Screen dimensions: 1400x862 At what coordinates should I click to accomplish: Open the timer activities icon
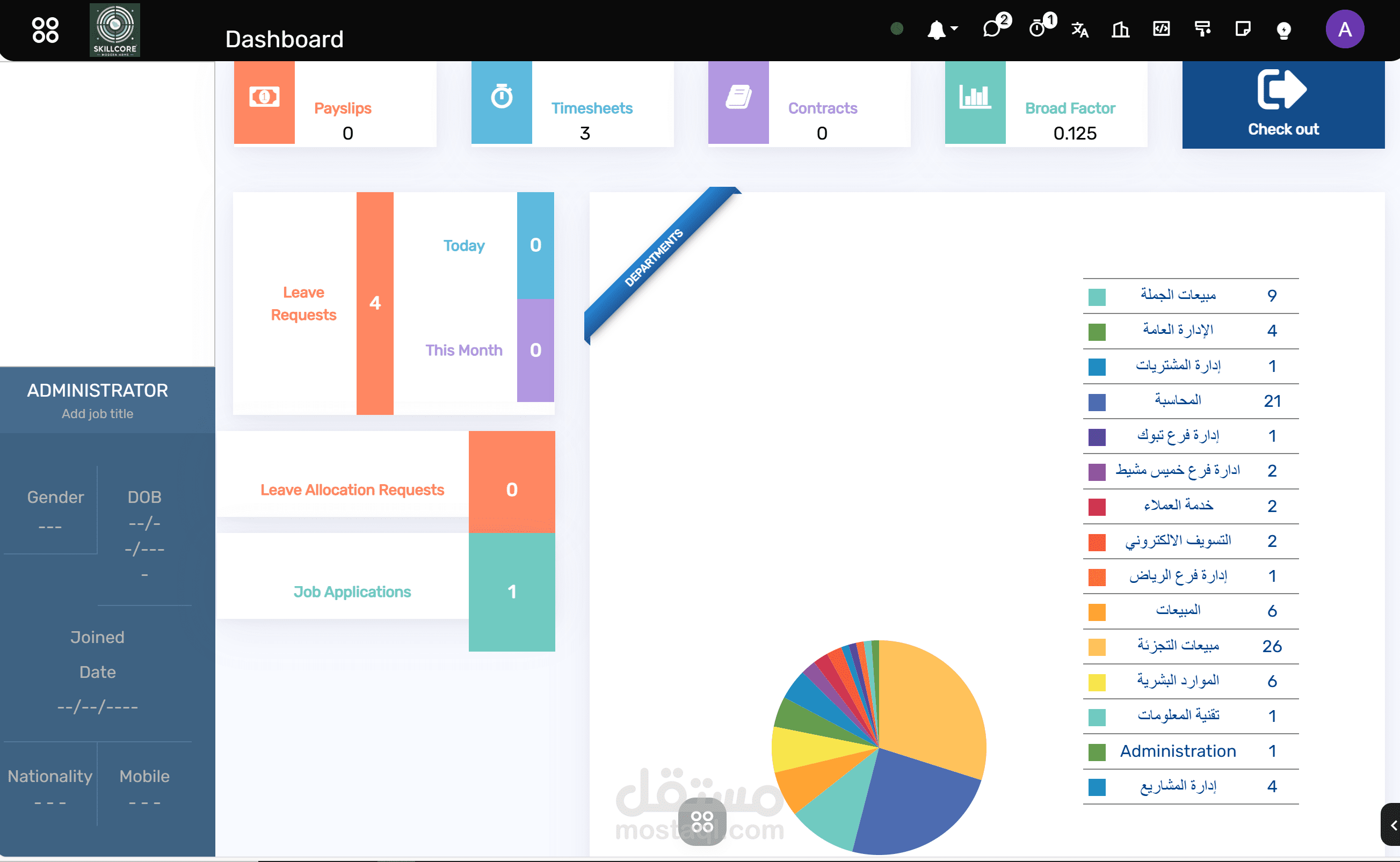point(1041,27)
